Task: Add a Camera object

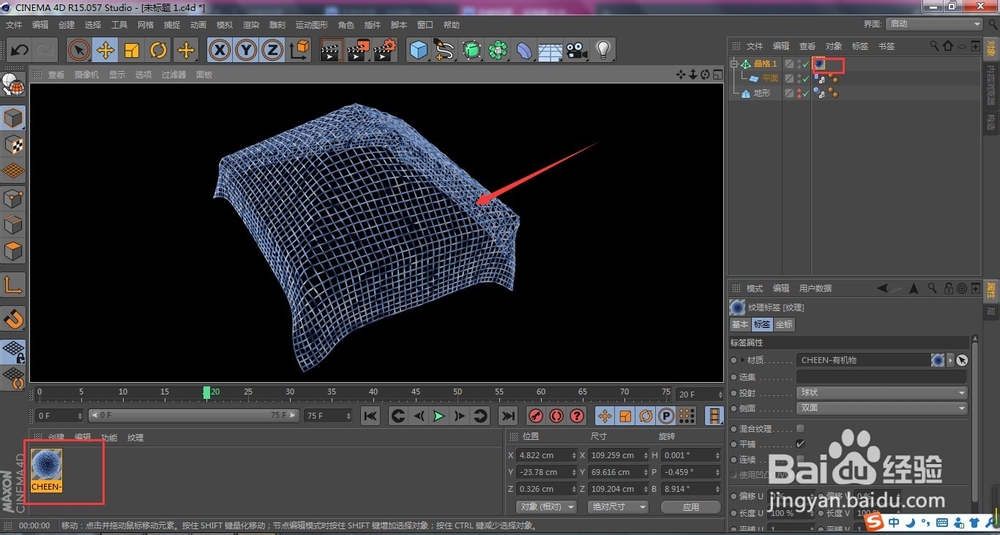Action: pos(577,50)
